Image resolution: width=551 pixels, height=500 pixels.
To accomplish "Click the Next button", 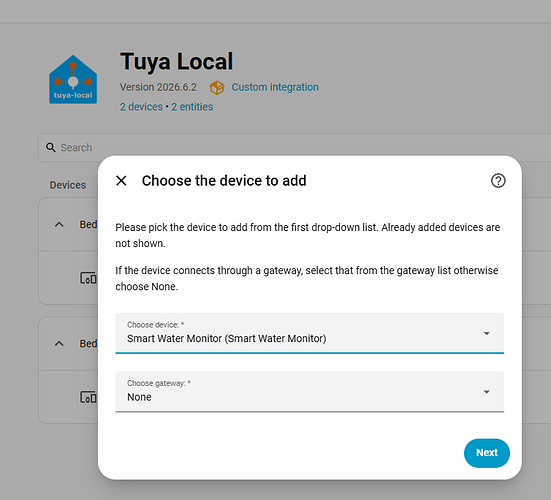I will pos(487,453).
